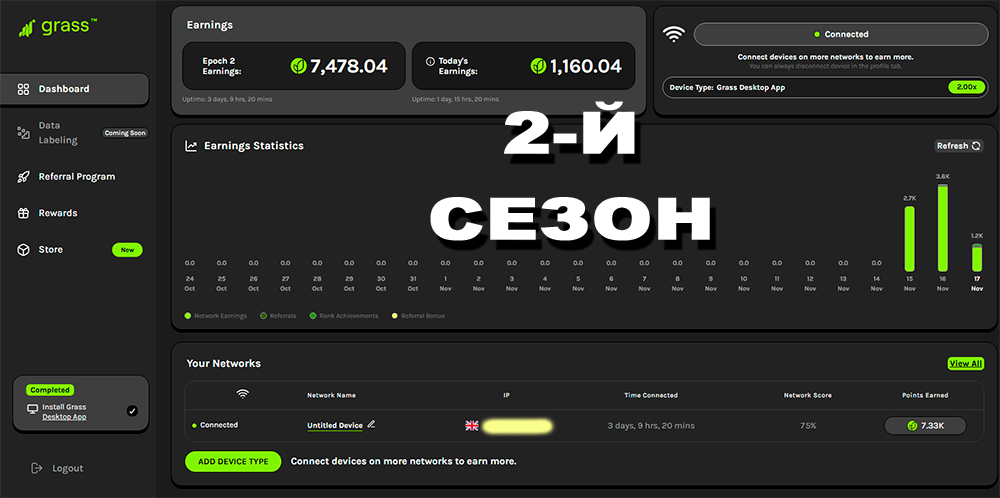1000x498 pixels.
Task: Click the 2.00x multiplier badge
Action: (967, 87)
